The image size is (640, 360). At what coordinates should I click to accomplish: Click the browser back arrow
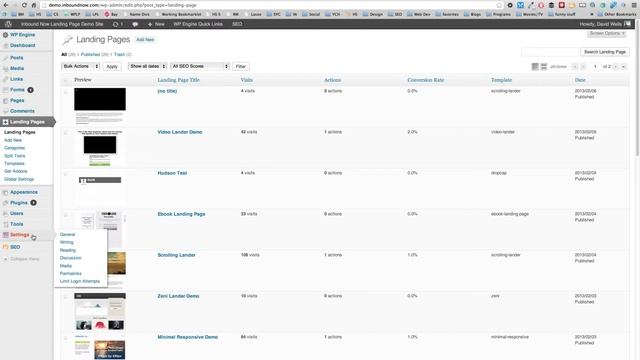[6, 5]
